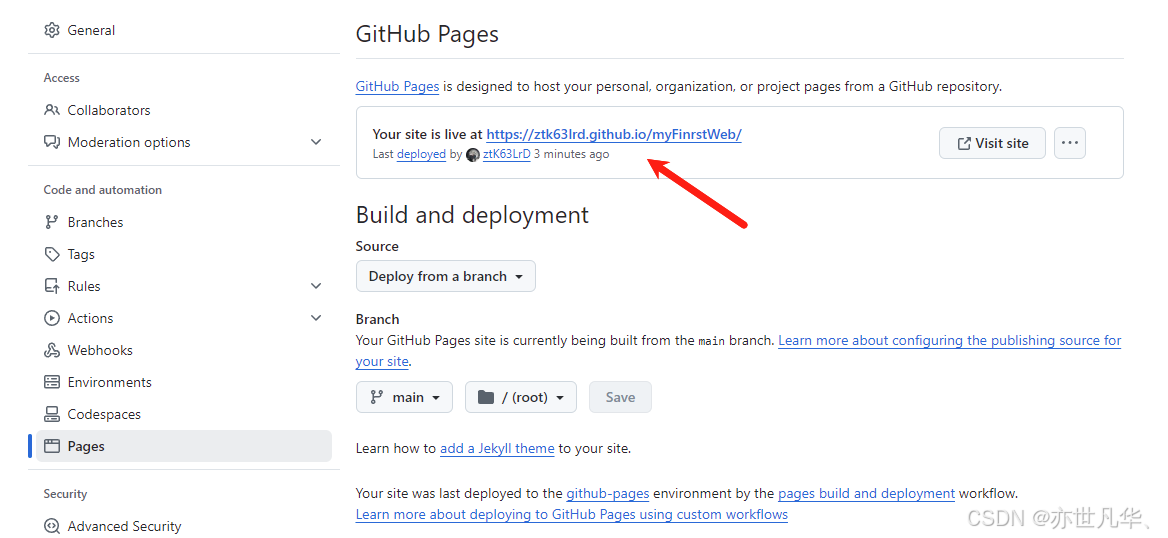Click the Rules icon in sidebar

click(51, 286)
